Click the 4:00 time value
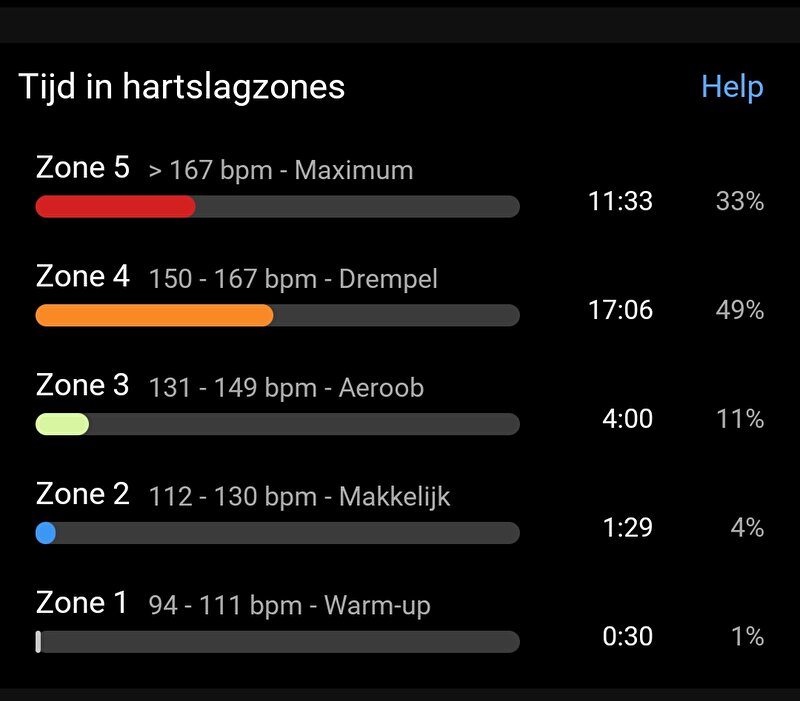Viewport: 800px width, 701px height. [628, 419]
